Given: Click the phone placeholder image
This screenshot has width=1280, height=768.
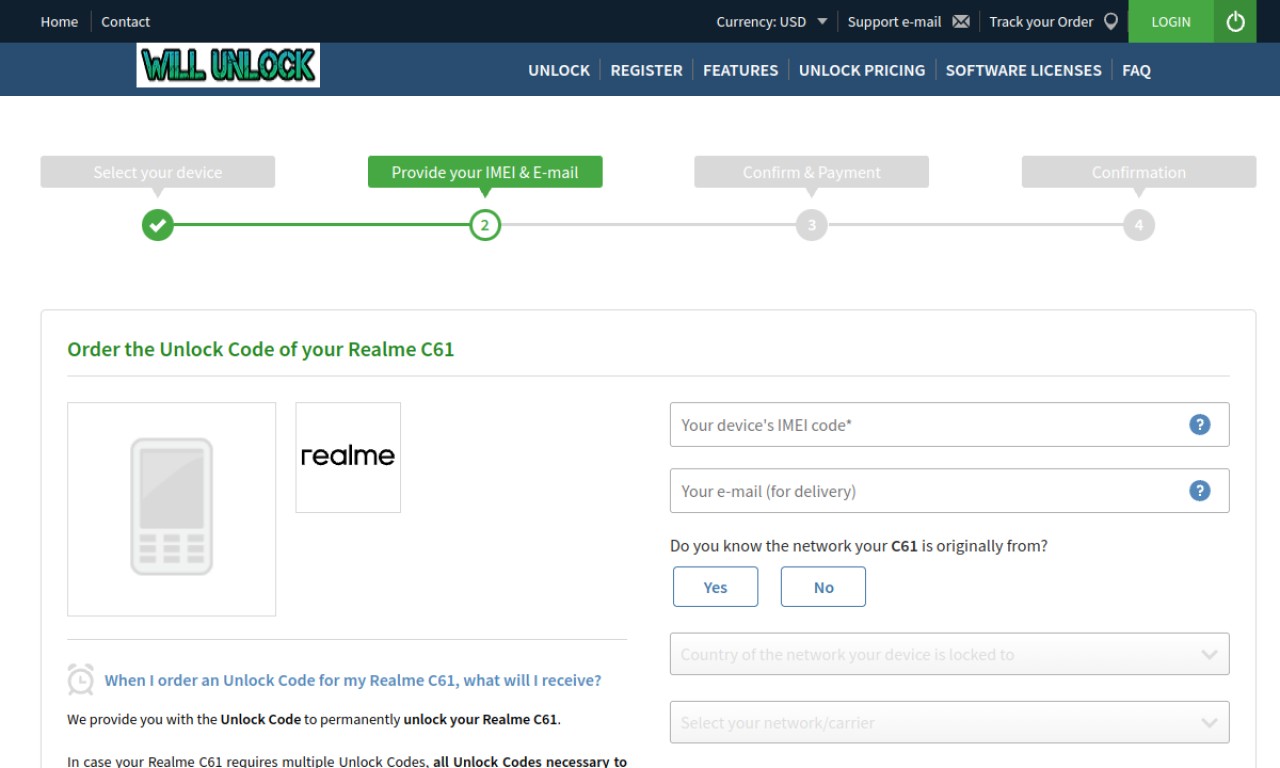Looking at the screenshot, I should (x=172, y=509).
